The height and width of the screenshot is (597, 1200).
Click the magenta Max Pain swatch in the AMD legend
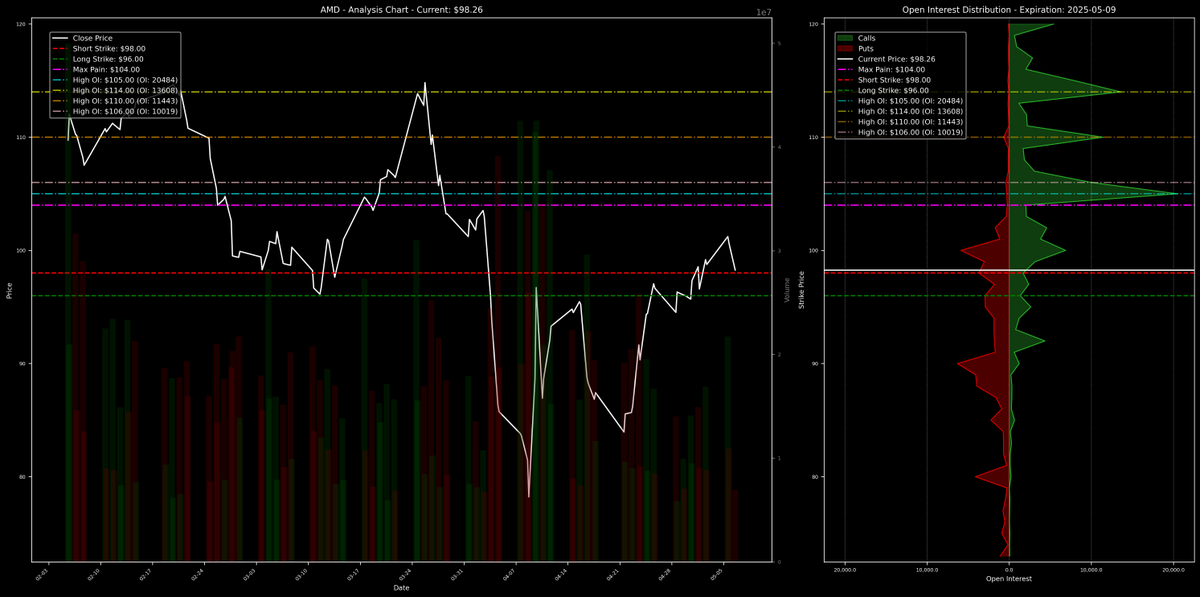coord(60,70)
